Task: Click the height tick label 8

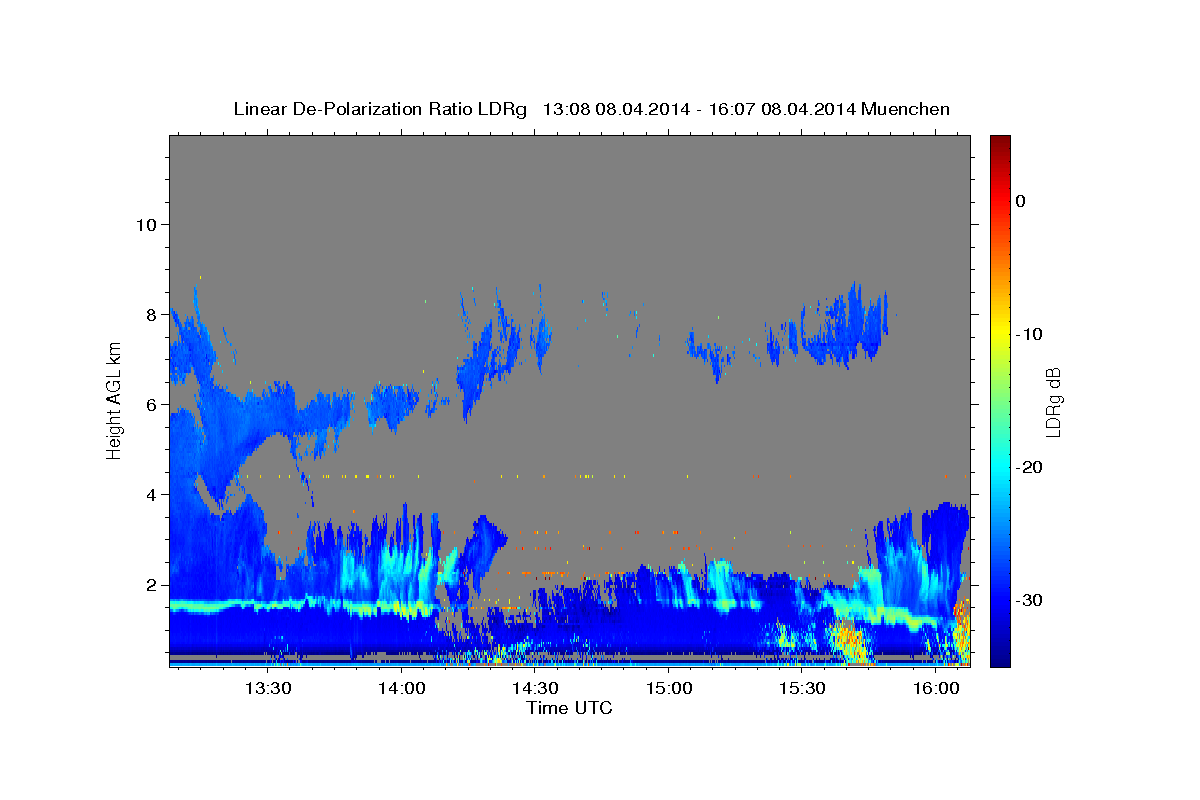Action: (154, 315)
